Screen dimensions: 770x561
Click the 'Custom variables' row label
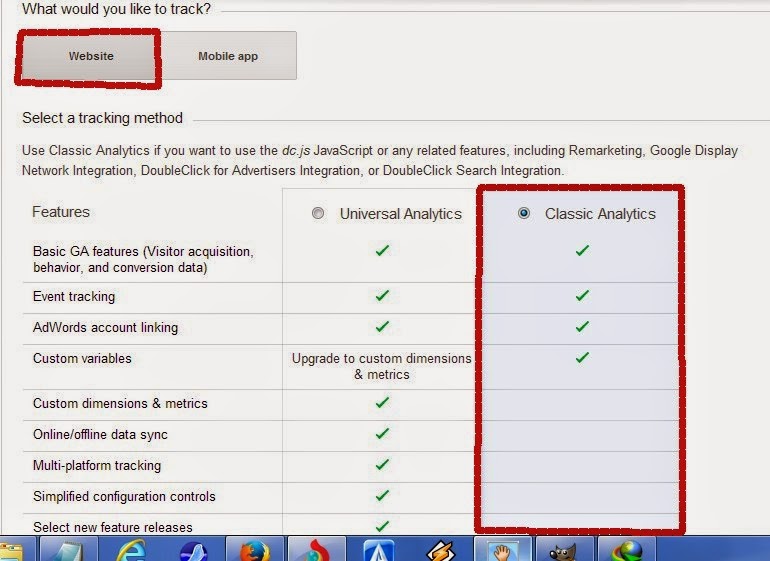click(82, 359)
